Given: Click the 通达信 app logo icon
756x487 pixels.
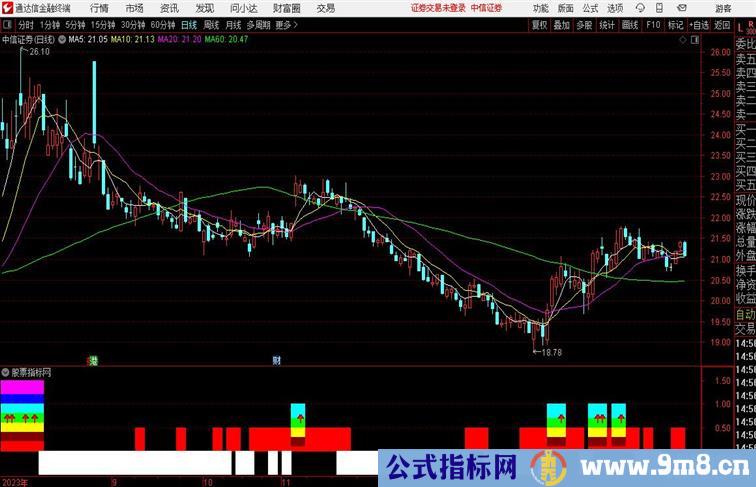Looking at the screenshot, I should tap(7, 7).
